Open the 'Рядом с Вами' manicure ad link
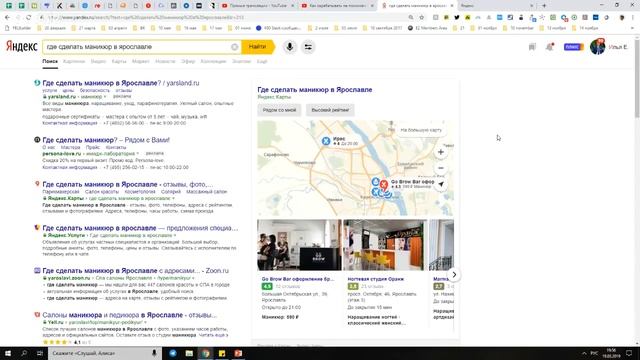This screenshot has height=360, width=640. 106,140
